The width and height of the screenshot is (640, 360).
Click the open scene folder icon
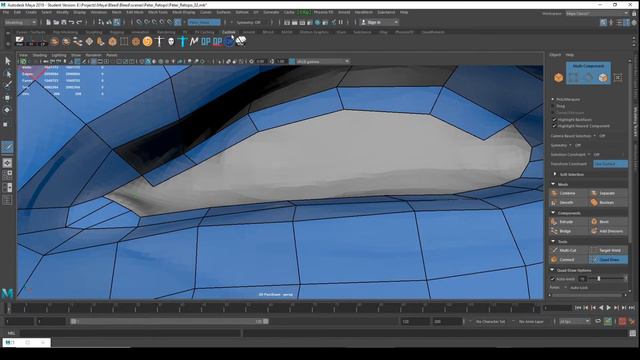coord(56,22)
